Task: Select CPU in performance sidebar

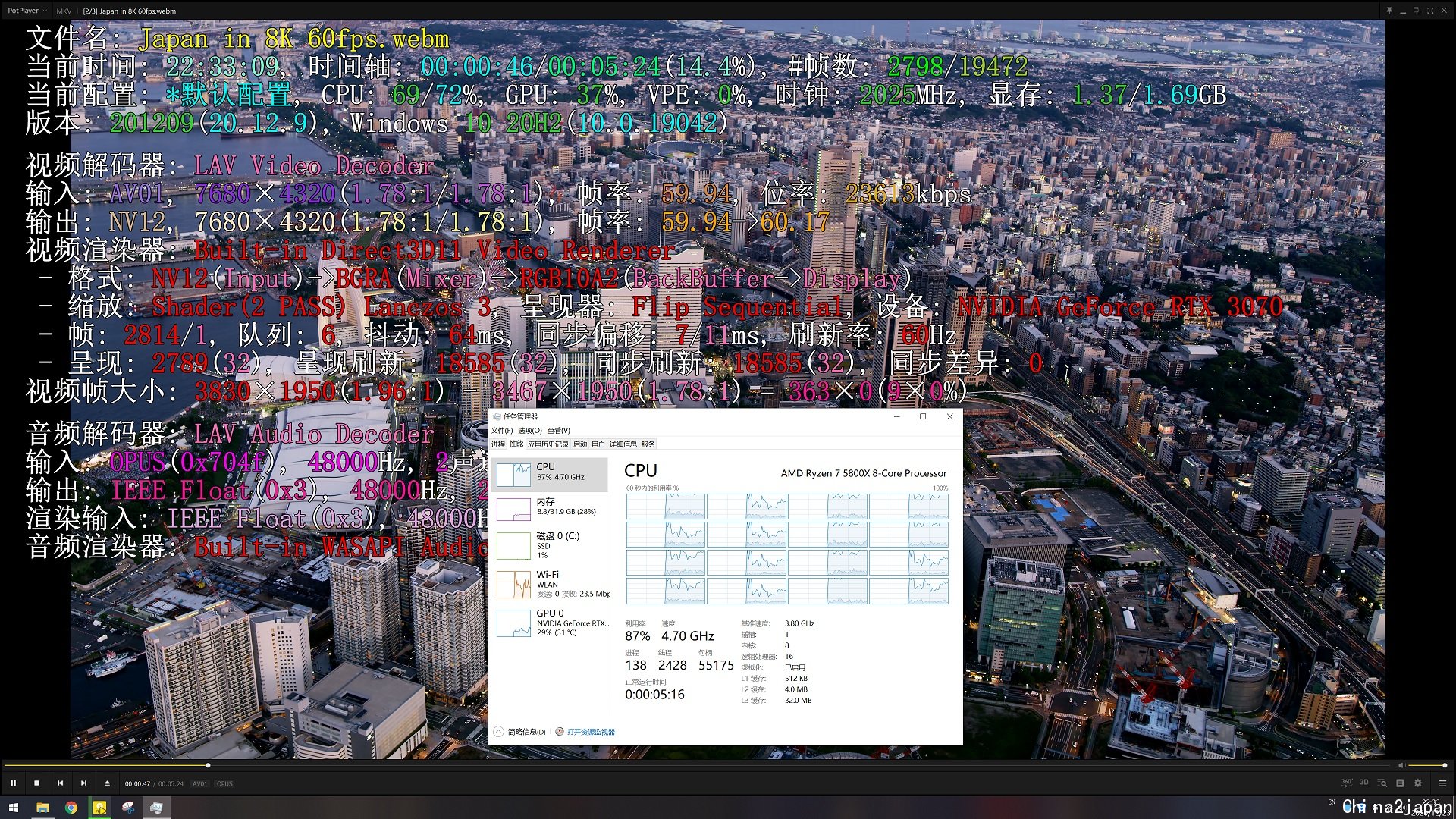Action: (x=551, y=474)
